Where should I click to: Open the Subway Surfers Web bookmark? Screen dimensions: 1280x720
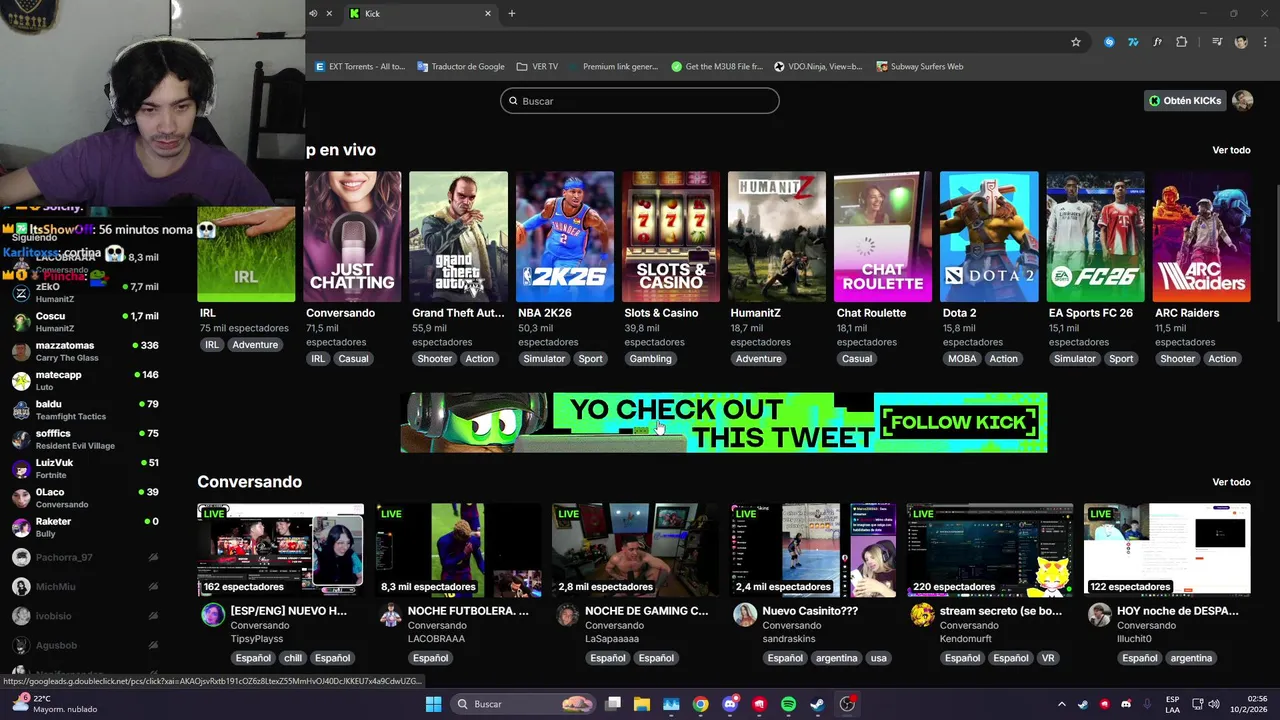(x=920, y=67)
